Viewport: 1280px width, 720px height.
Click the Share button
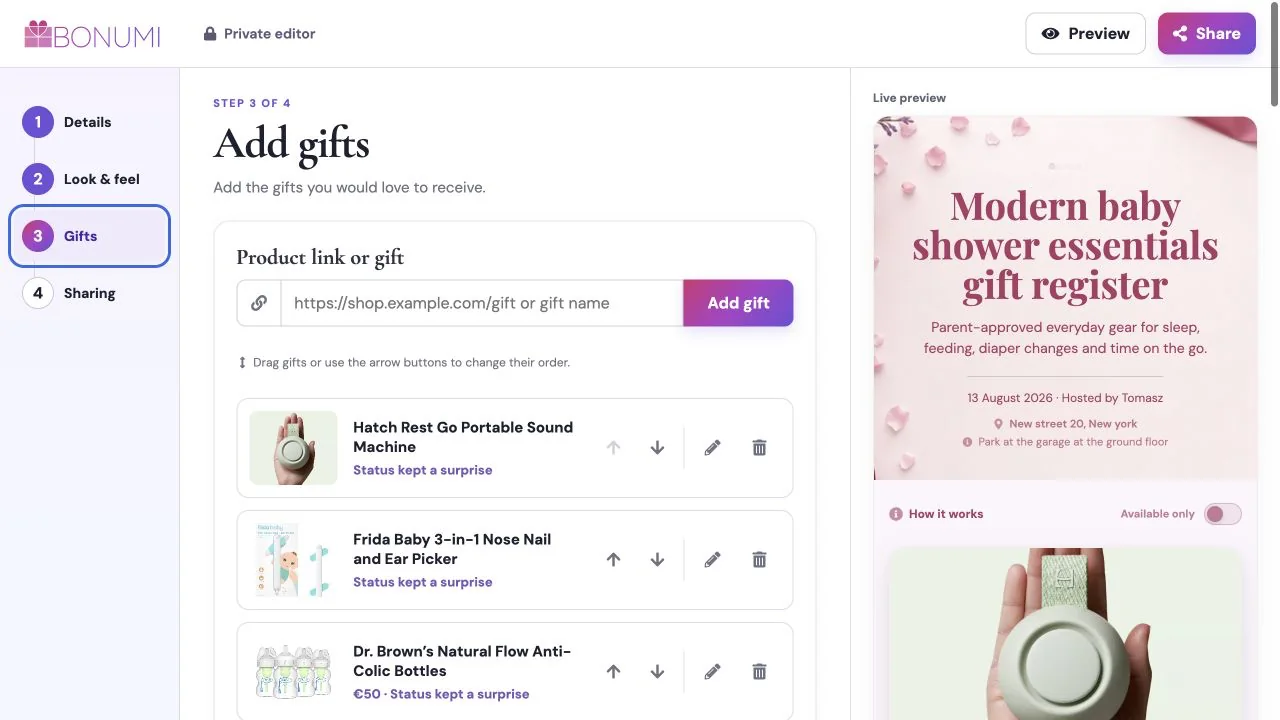tap(1206, 33)
